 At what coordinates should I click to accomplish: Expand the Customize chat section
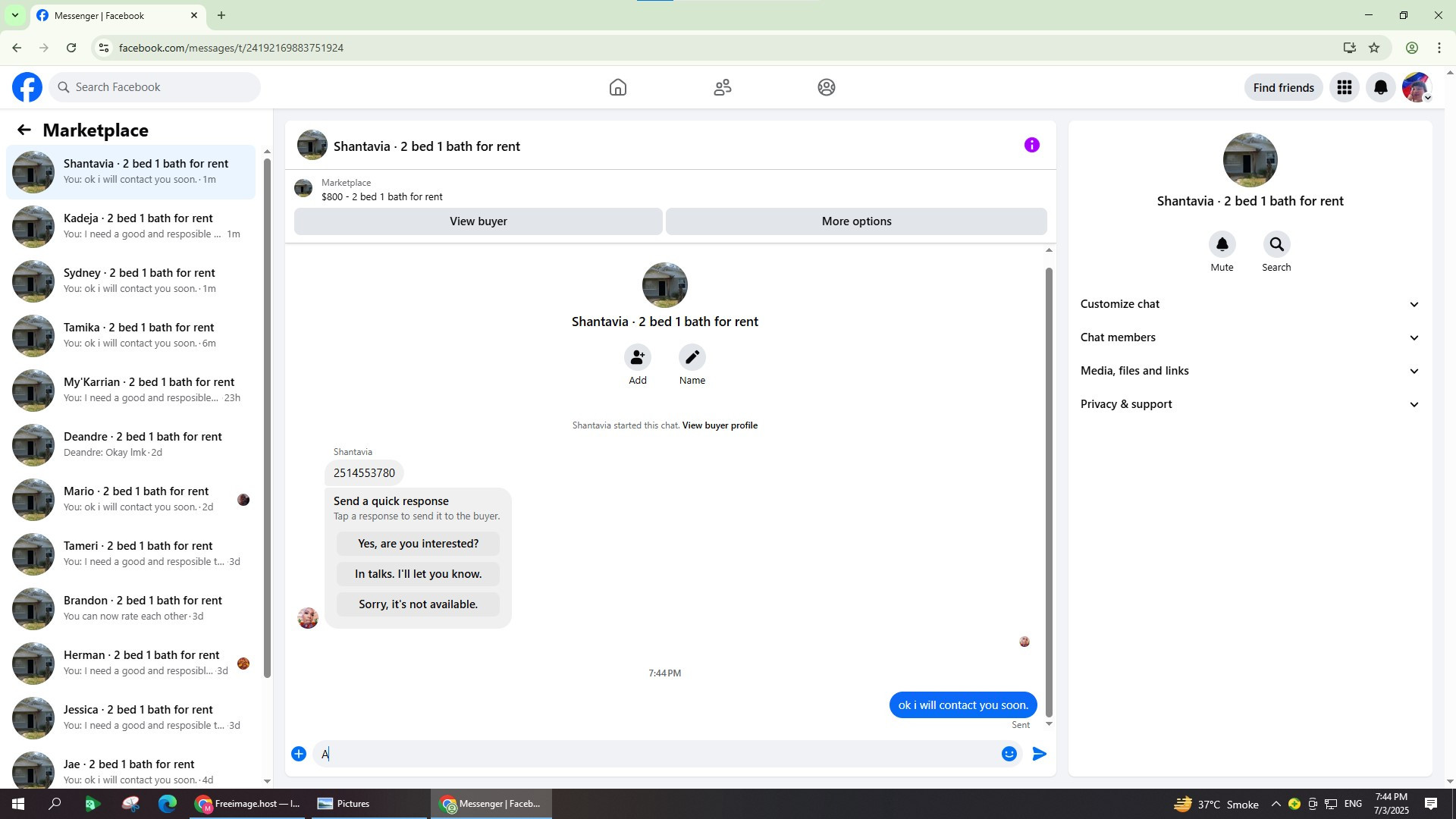click(1249, 304)
